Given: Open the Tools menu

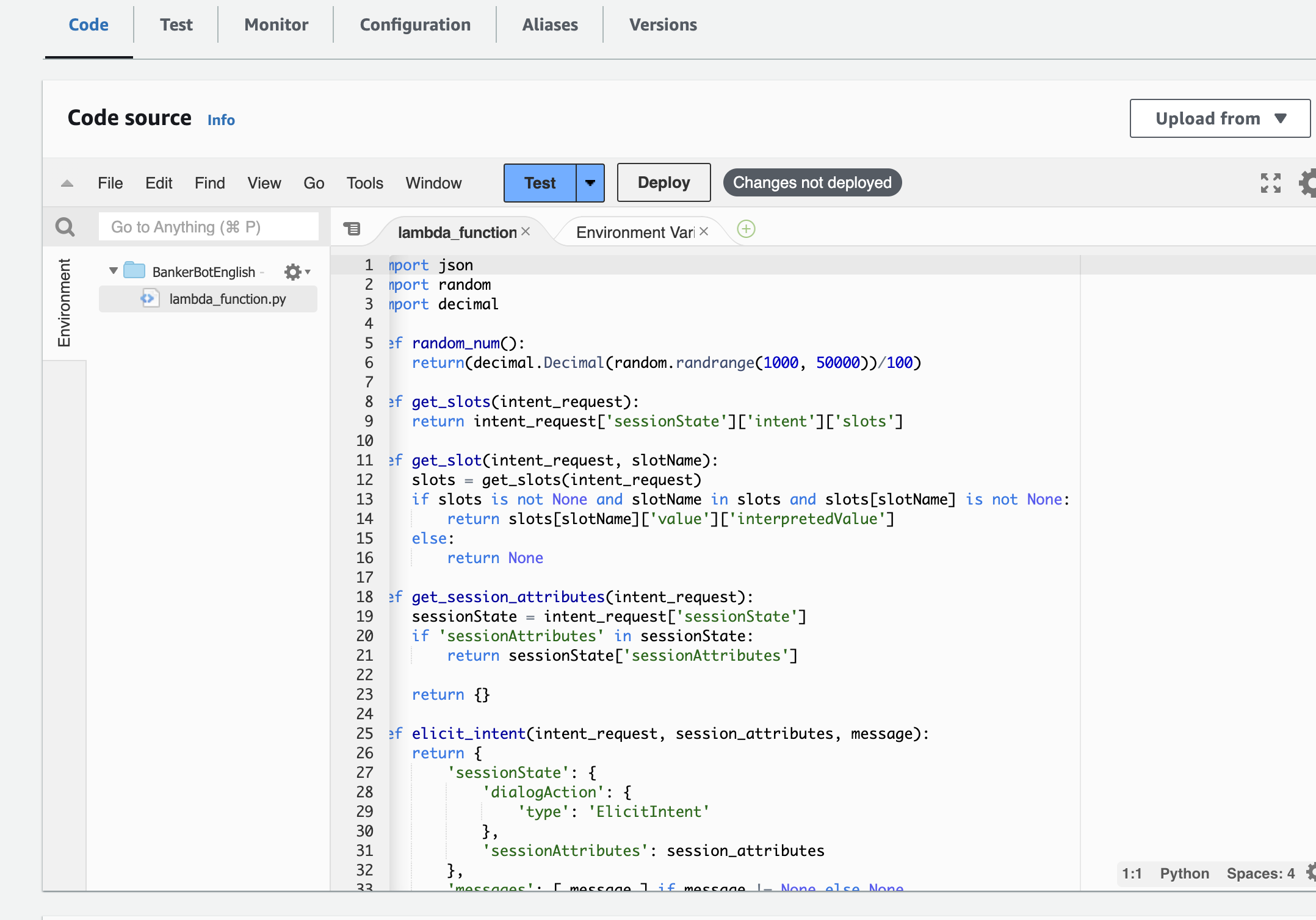Looking at the screenshot, I should pos(364,183).
